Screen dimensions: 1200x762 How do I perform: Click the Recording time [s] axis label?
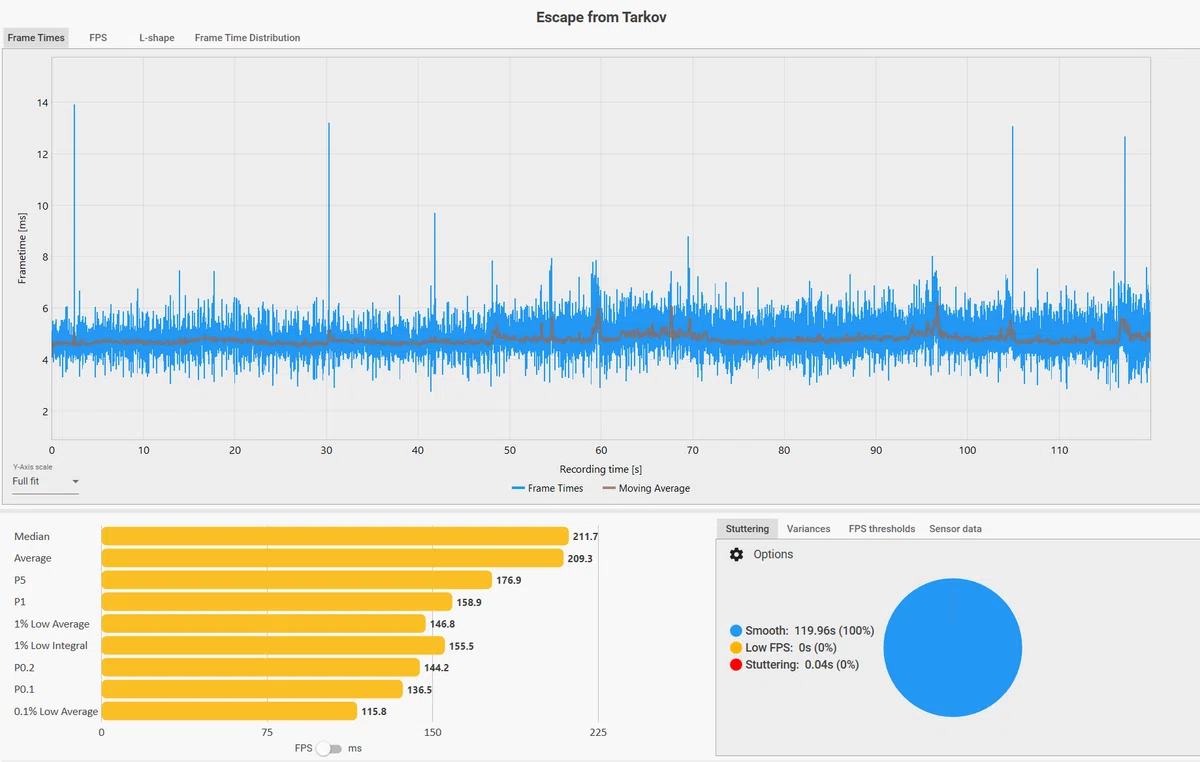pos(601,469)
